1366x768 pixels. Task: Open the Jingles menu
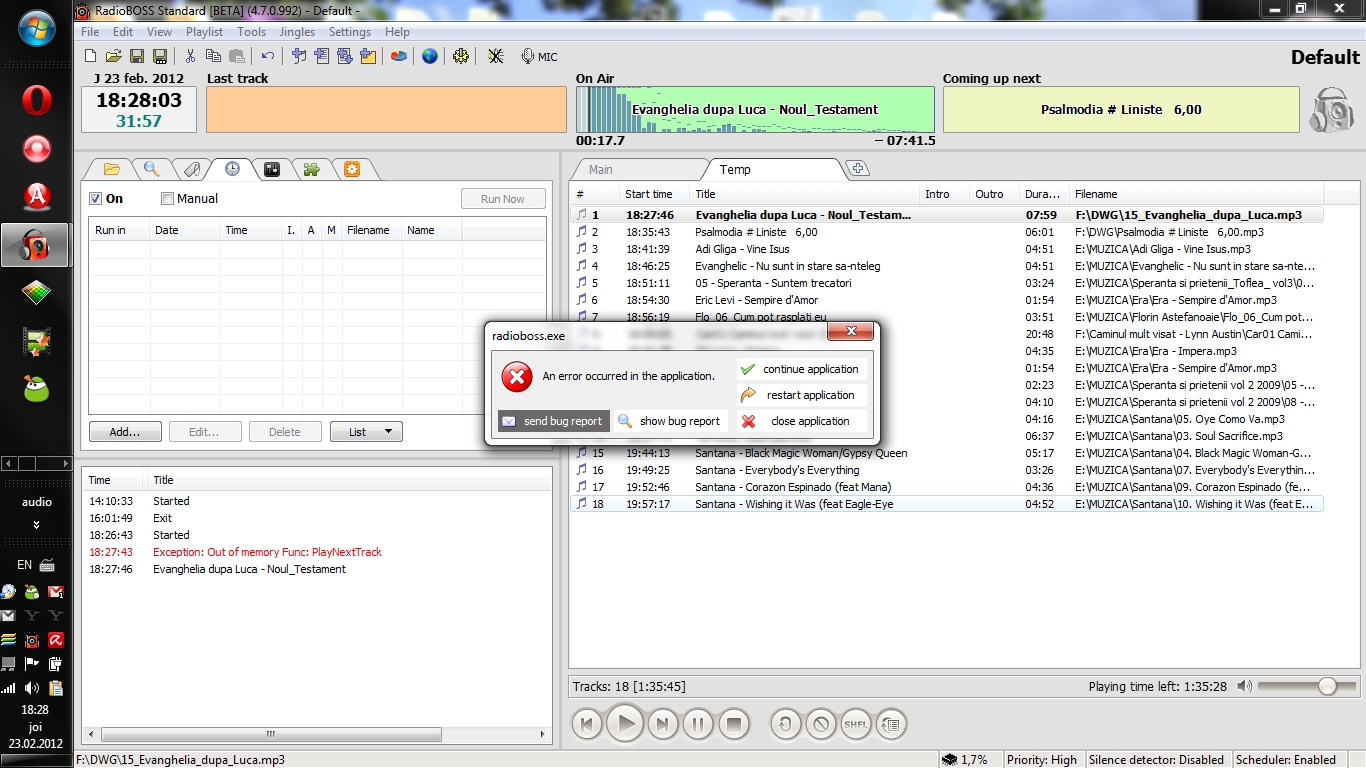(297, 32)
